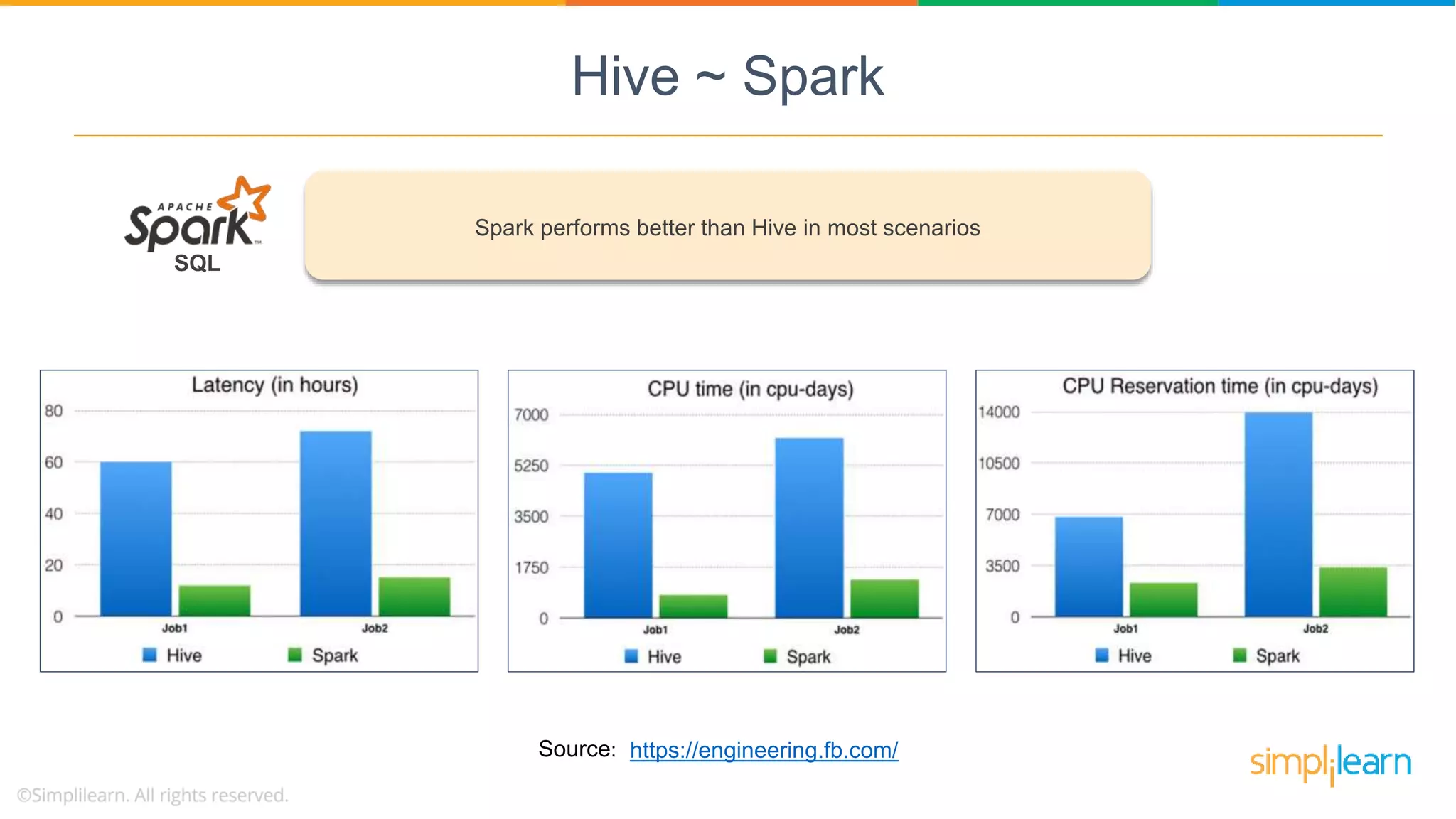Click the Spark Job2 bar in Latency chart

(x=414, y=596)
